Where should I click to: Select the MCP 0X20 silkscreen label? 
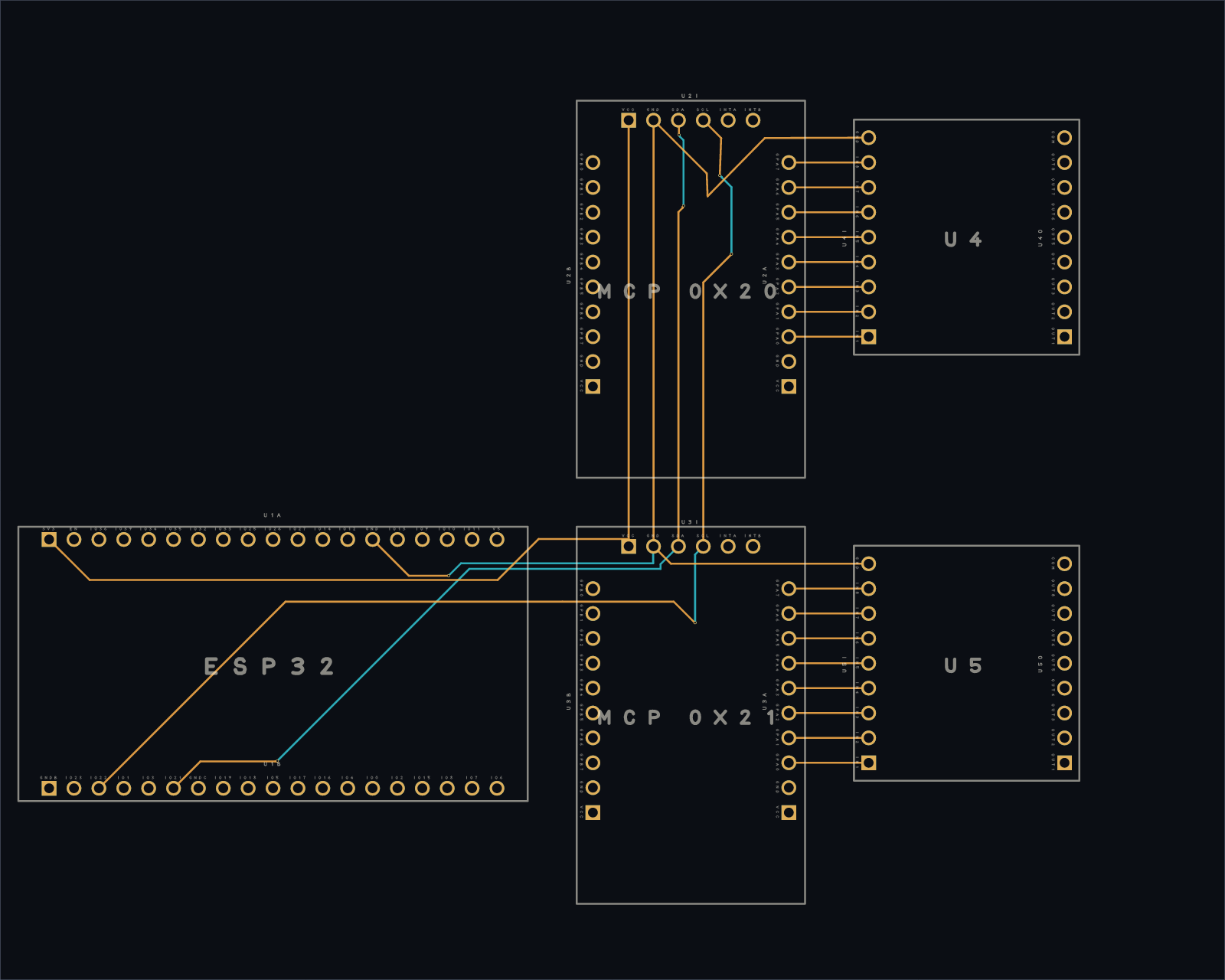[688, 292]
